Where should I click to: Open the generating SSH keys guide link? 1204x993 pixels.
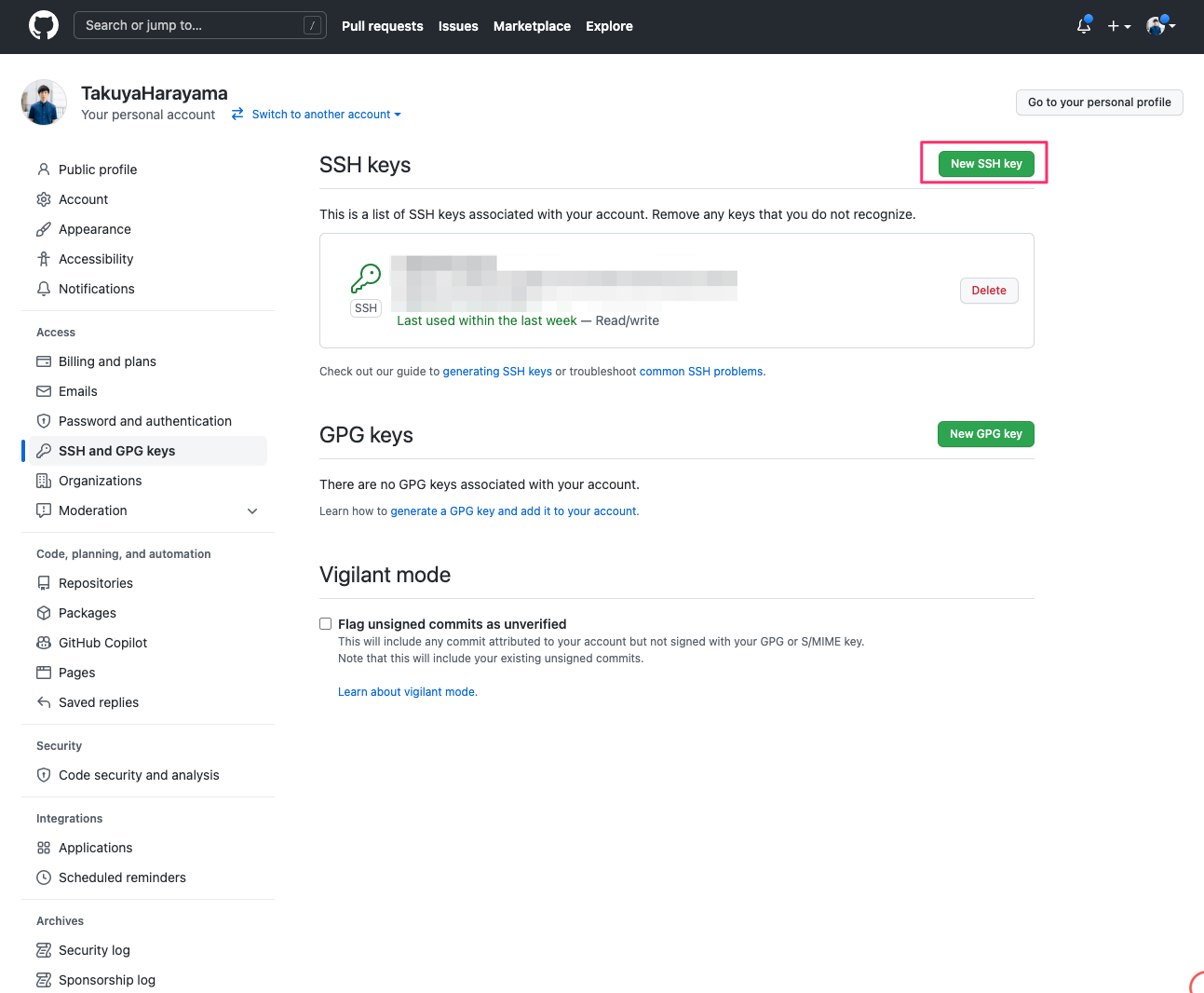pyautogui.click(x=497, y=371)
